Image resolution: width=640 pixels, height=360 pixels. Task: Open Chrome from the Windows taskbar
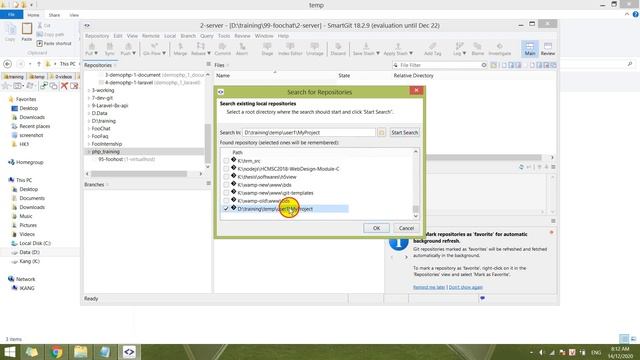click(x=57, y=352)
